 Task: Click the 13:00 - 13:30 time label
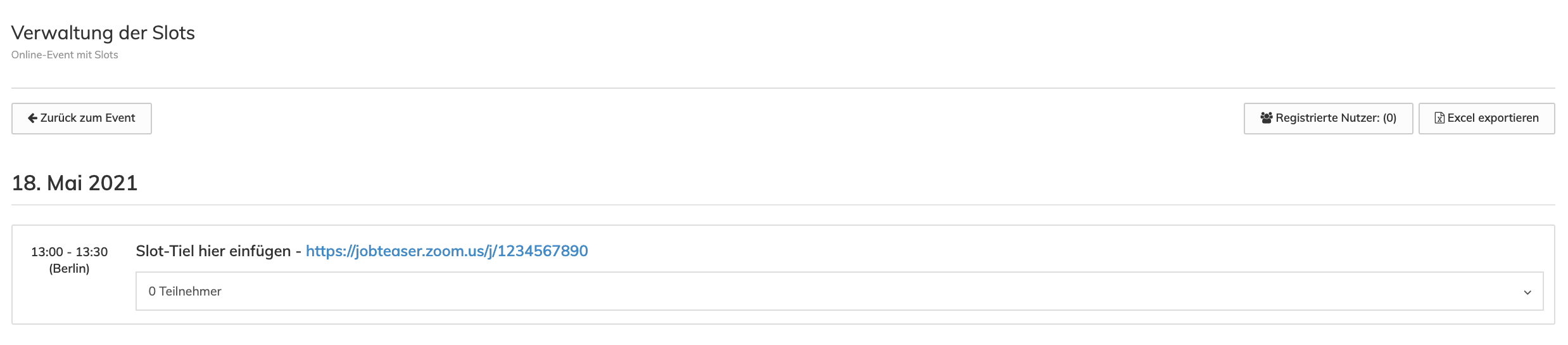(x=70, y=252)
